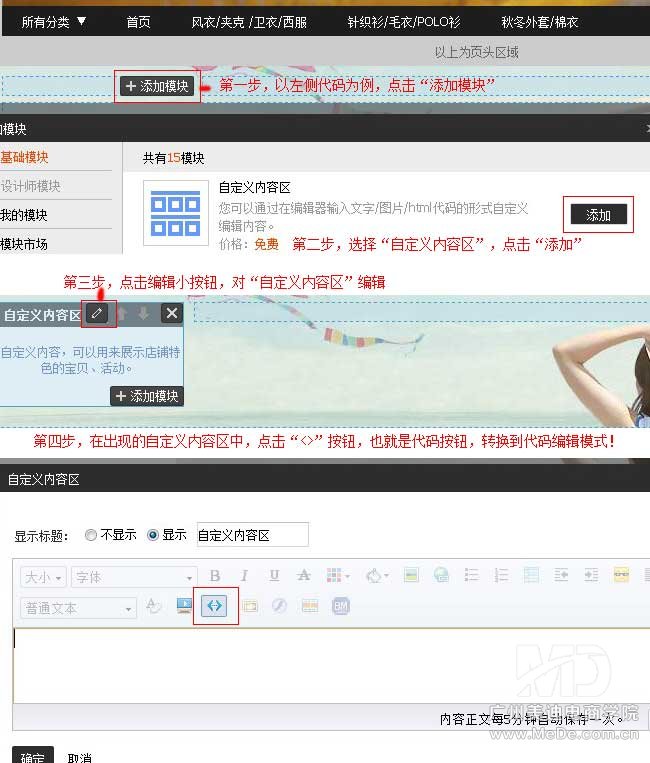650x763 pixels.
Task: Select the 模块市场 tab in sidebar
Action: pyautogui.click(x=24, y=244)
